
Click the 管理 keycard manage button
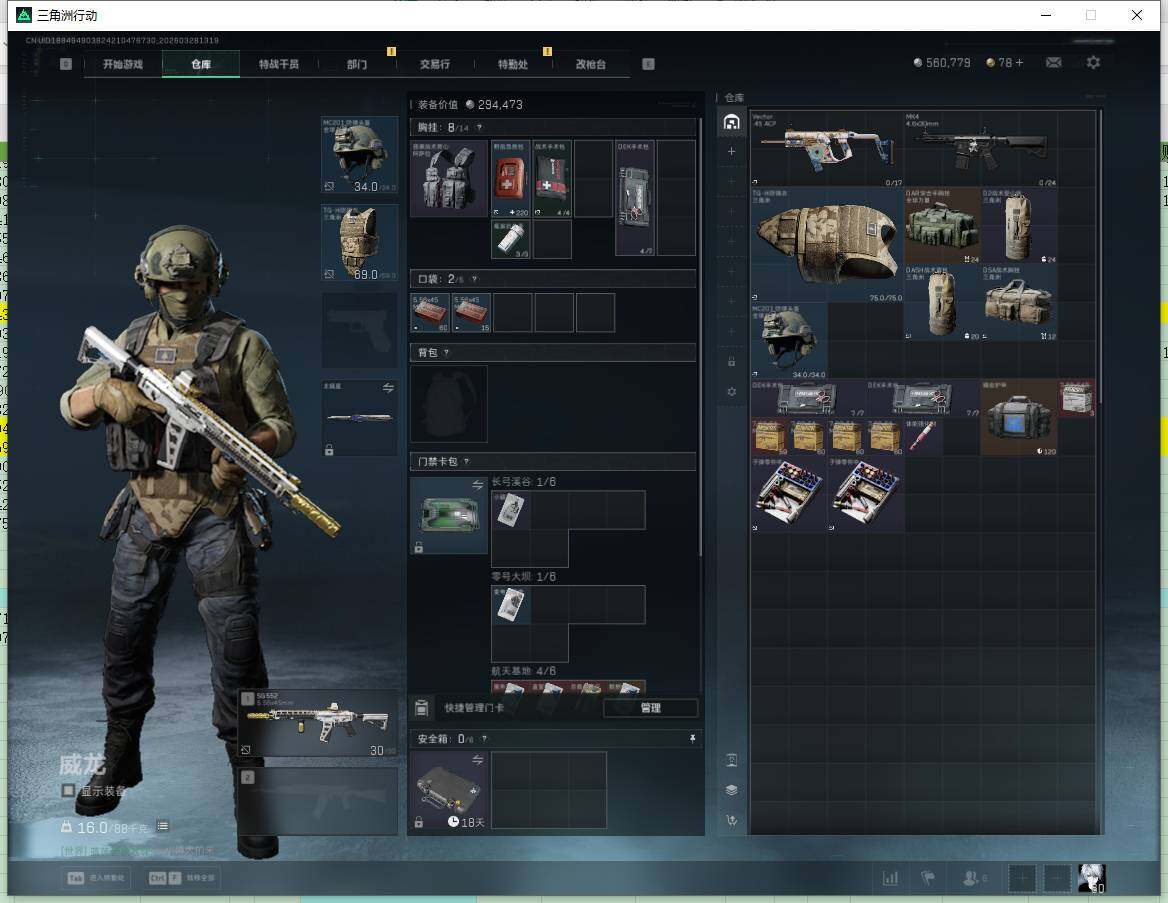click(650, 708)
